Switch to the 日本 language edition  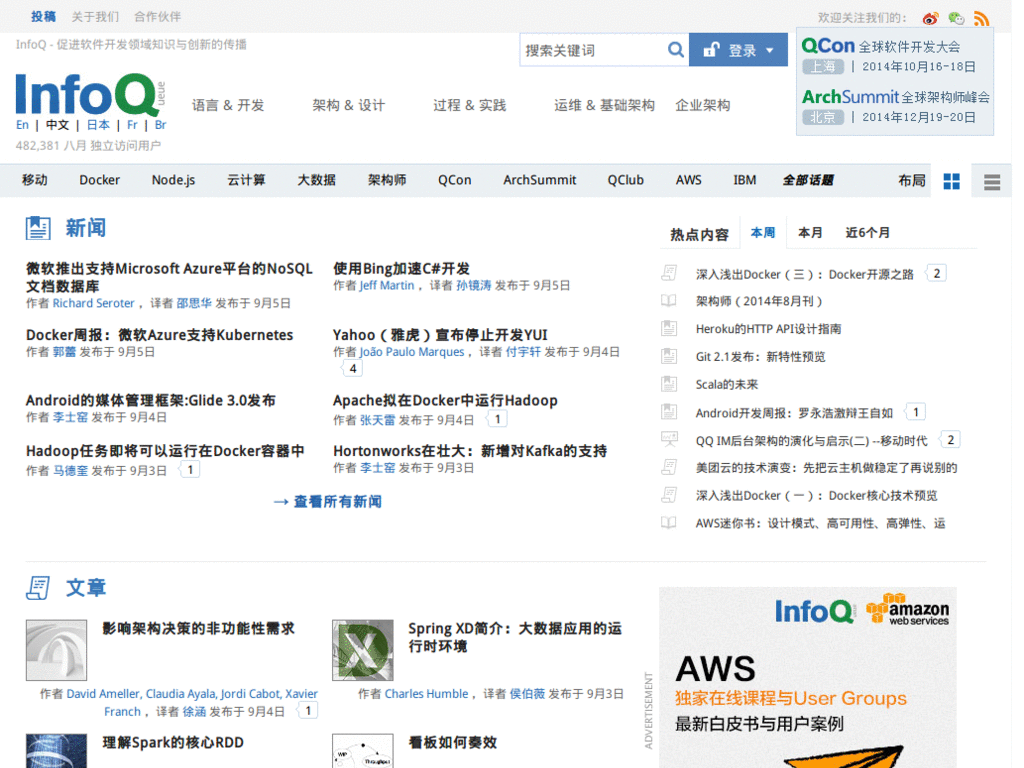(x=98, y=125)
